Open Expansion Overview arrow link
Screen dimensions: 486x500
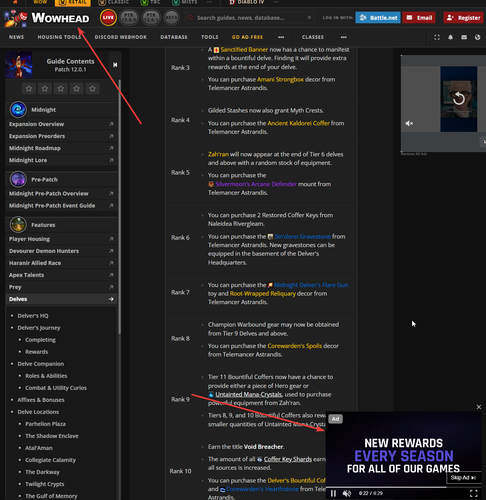click(x=111, y=124)
